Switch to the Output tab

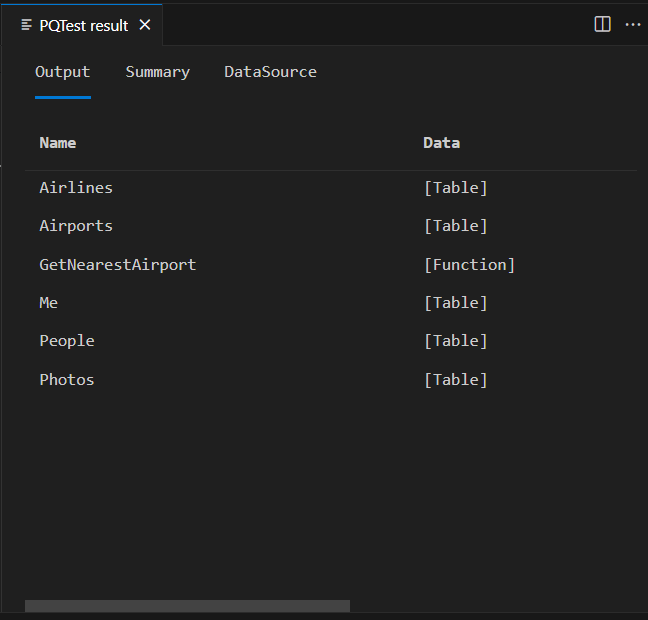(x=62, y=72)
